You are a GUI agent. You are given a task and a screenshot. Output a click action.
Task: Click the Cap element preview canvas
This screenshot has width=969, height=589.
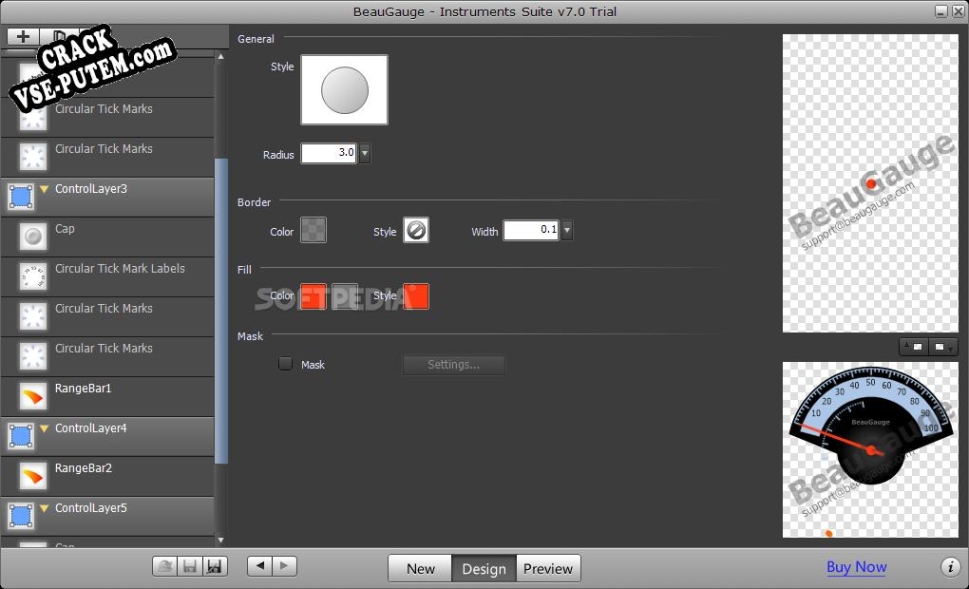pos(870,183)
